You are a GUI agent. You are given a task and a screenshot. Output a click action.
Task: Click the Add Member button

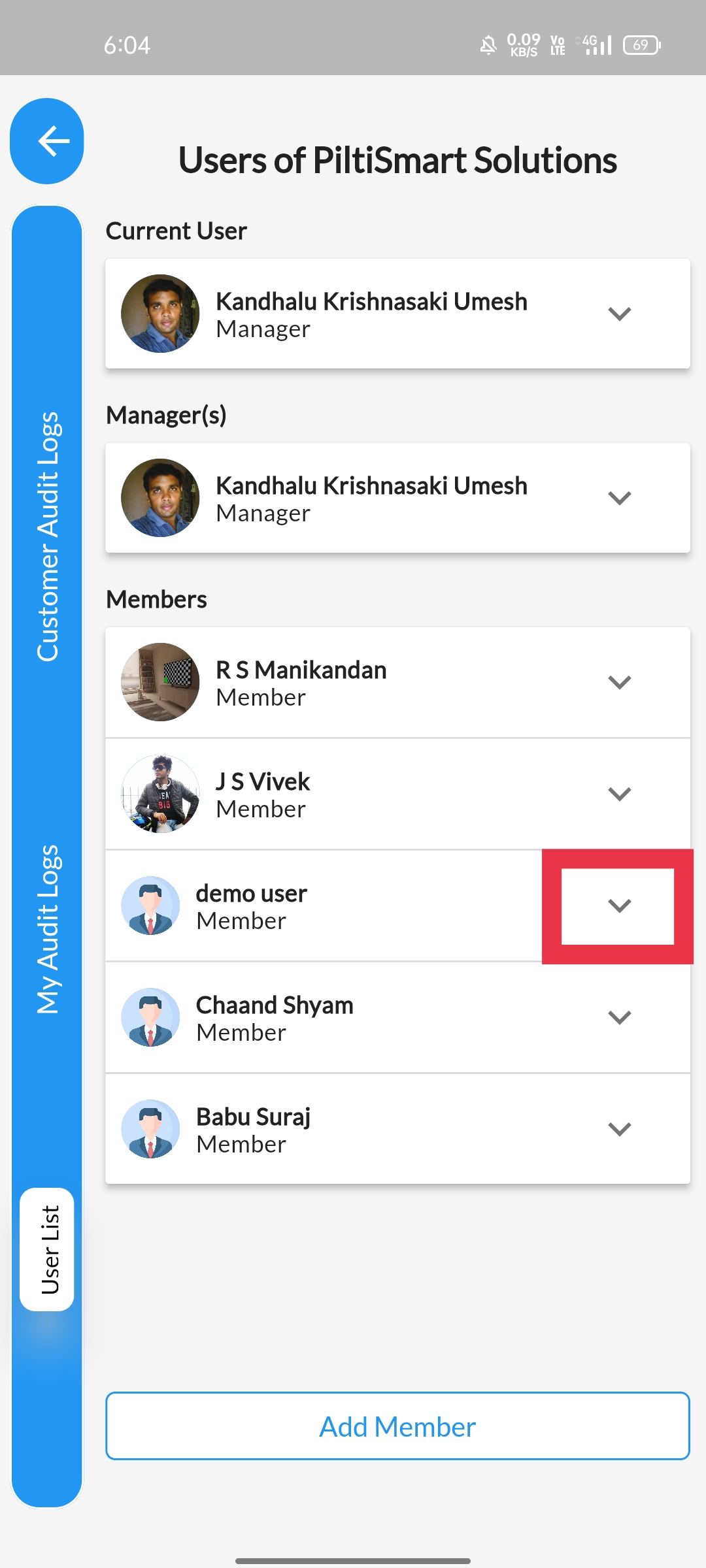[397, 1426]
